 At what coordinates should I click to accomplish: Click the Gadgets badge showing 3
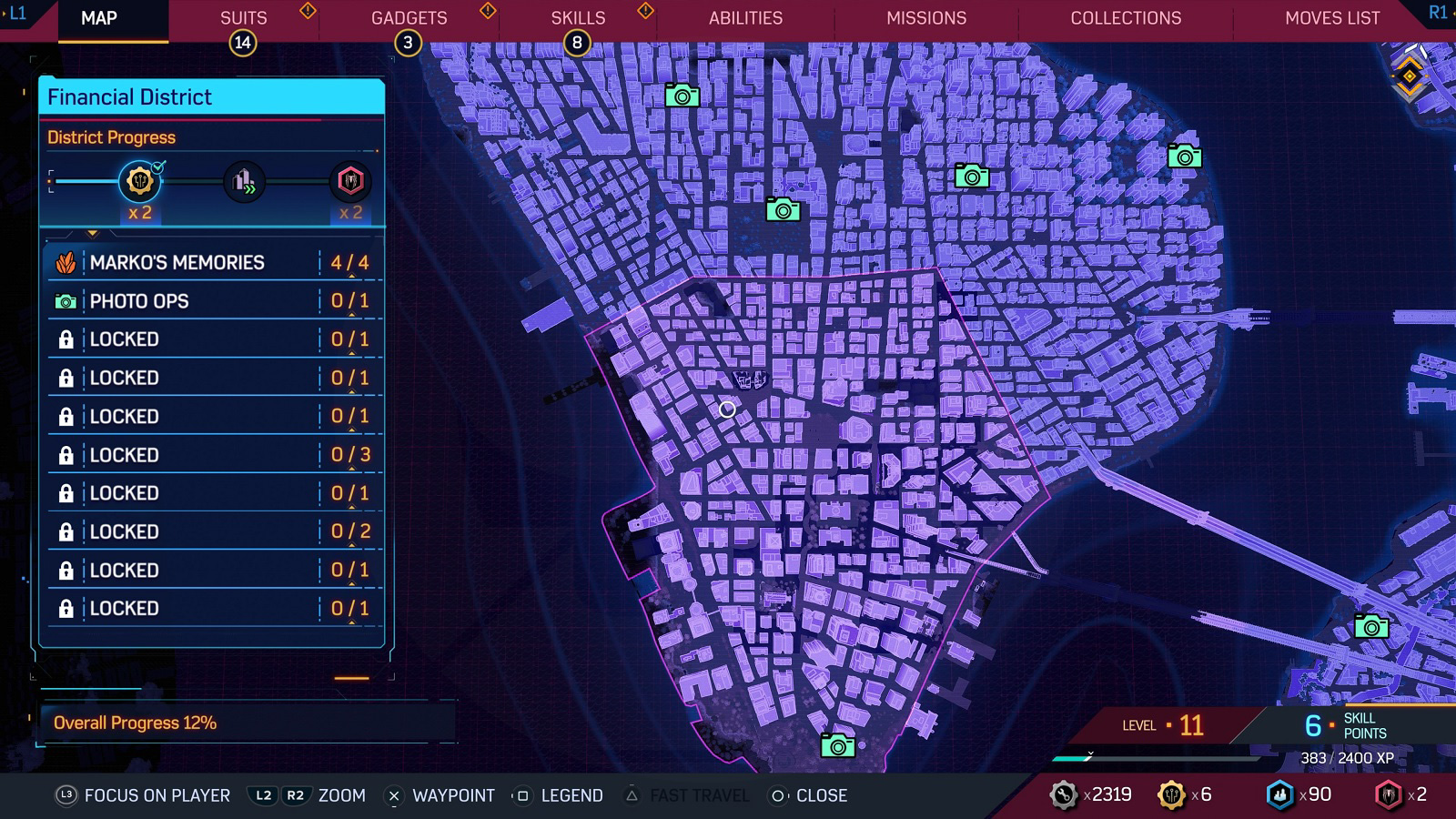pyautogui.click(x=408, y=43)
